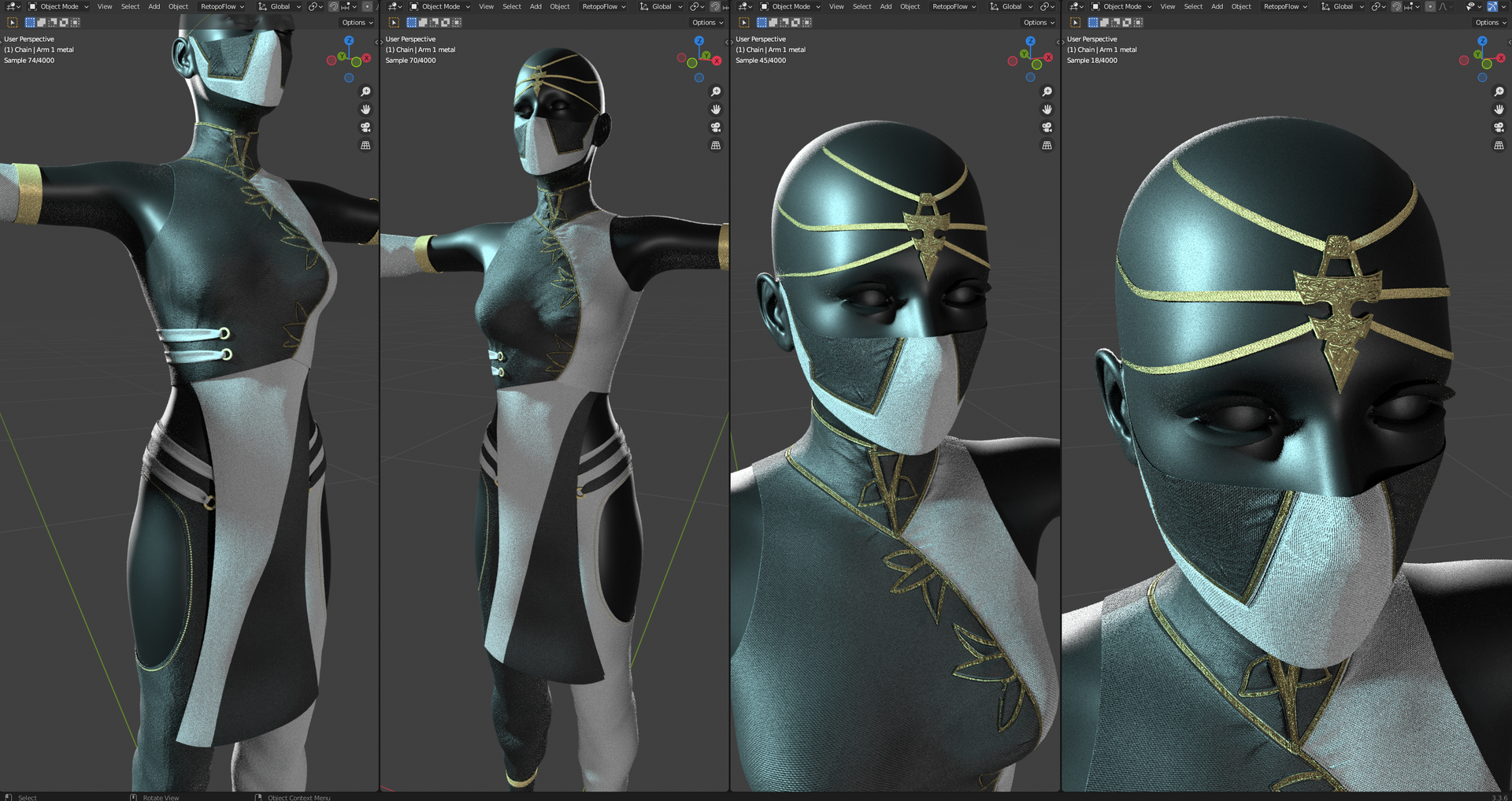Click Options button in second viewport
Screen dimensions: 1512x801
pos(707,23)
